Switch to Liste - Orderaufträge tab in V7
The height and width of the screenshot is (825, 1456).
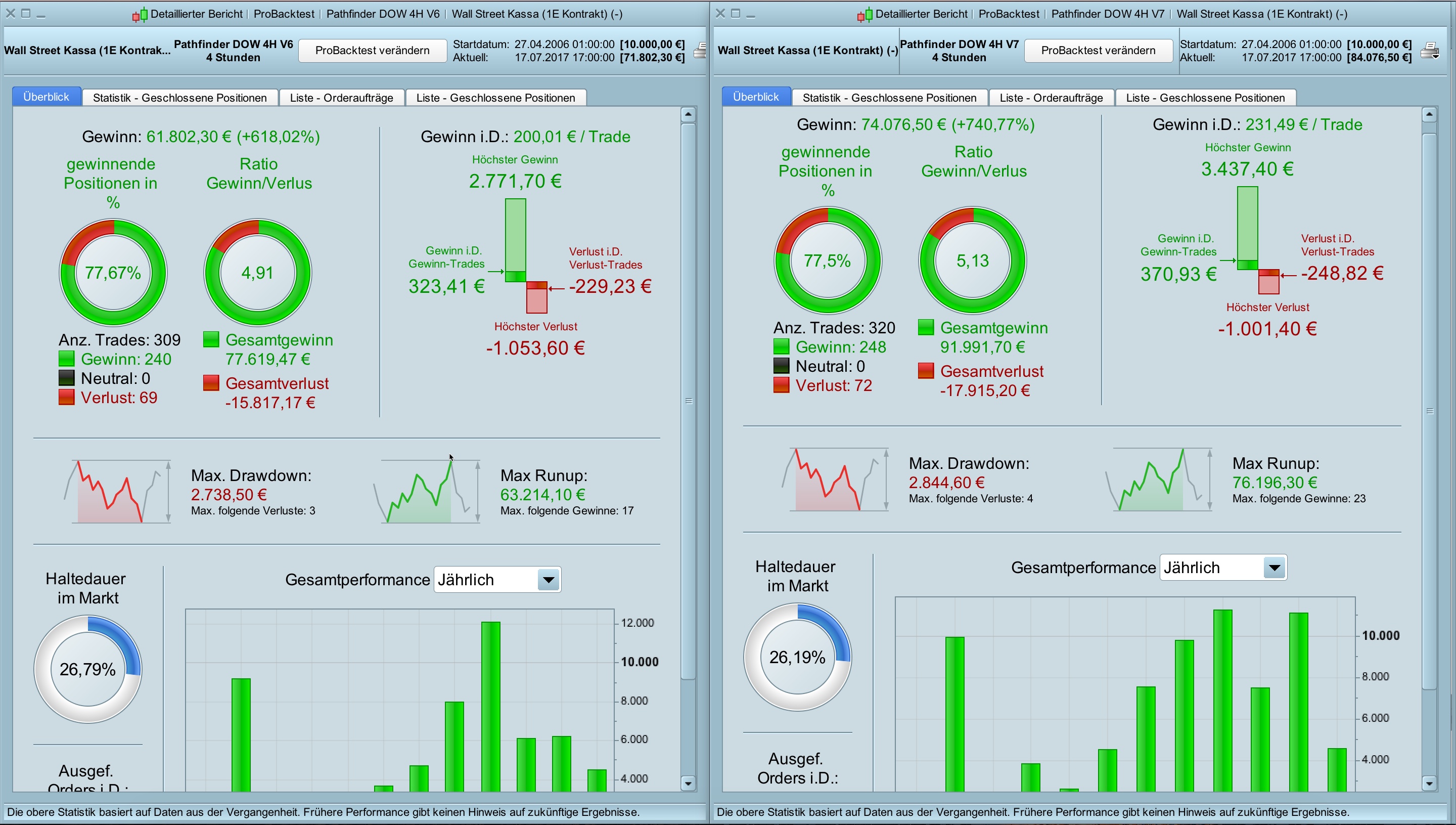coord(1051,98)
